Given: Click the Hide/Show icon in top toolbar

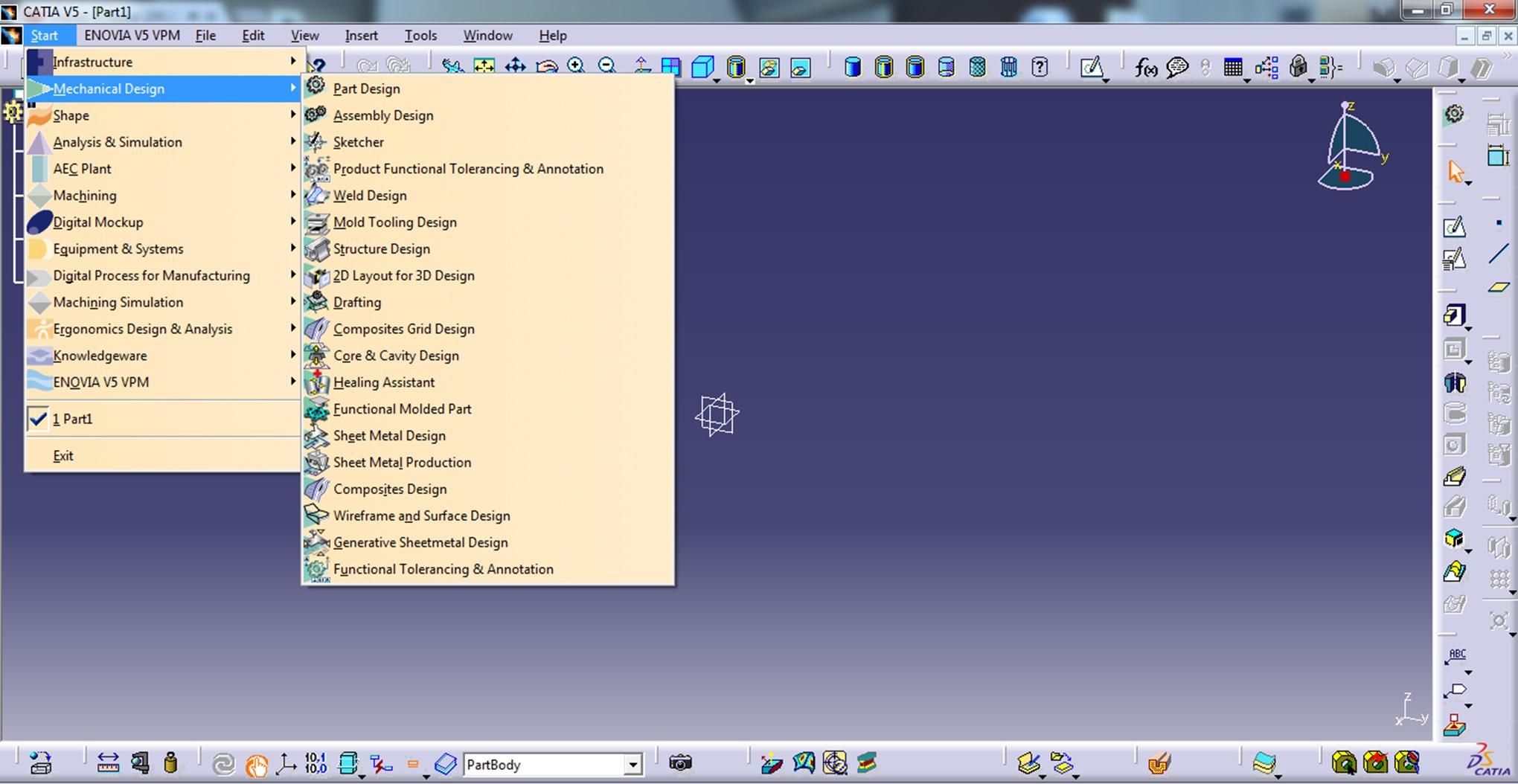Looking at the screenshot, I should click(x=769, y=68).
